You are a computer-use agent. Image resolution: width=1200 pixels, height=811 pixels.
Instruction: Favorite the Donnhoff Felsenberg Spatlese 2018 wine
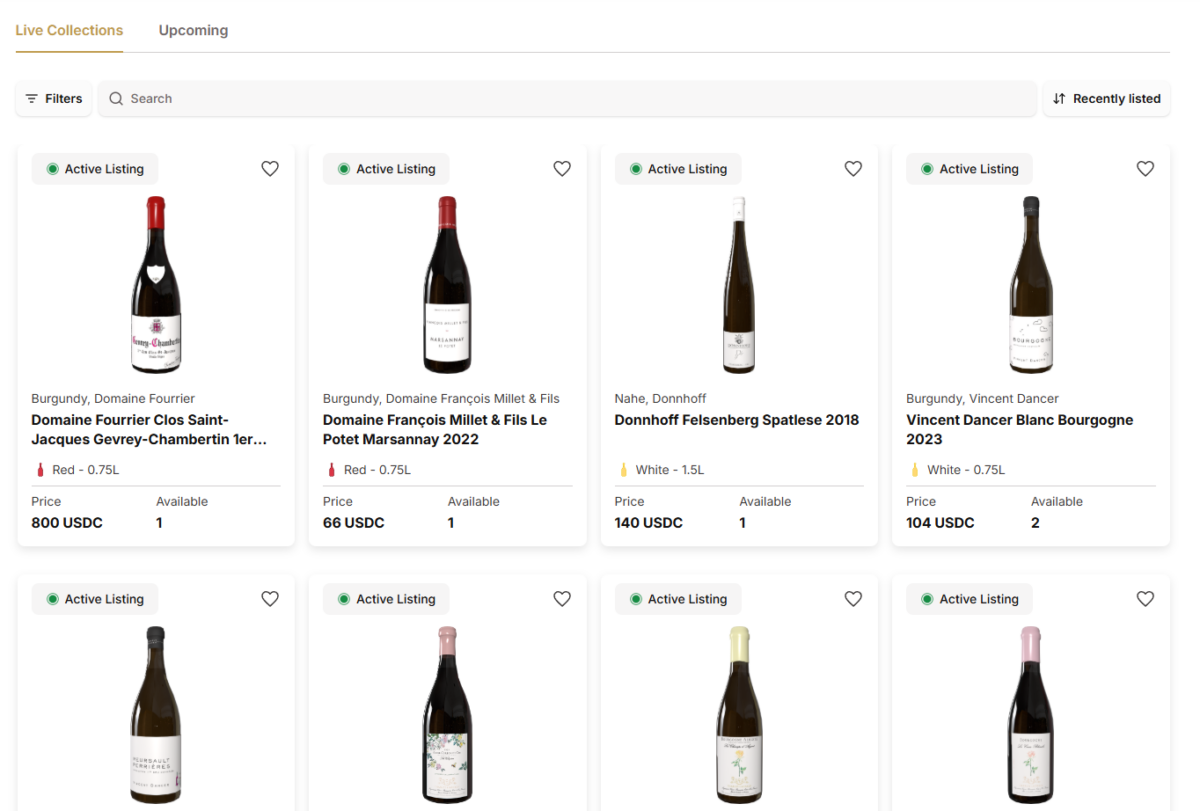(853, 168)
